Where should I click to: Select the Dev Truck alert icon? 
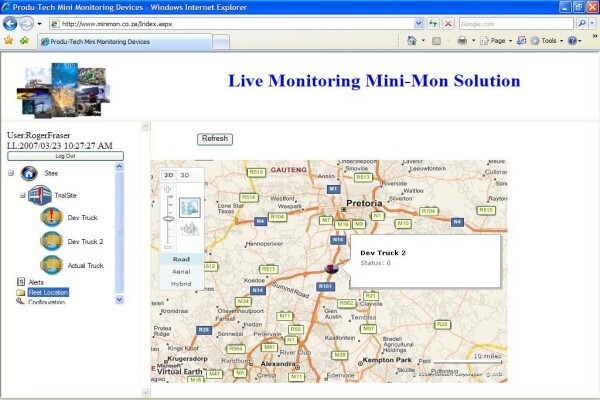(52, 217)
